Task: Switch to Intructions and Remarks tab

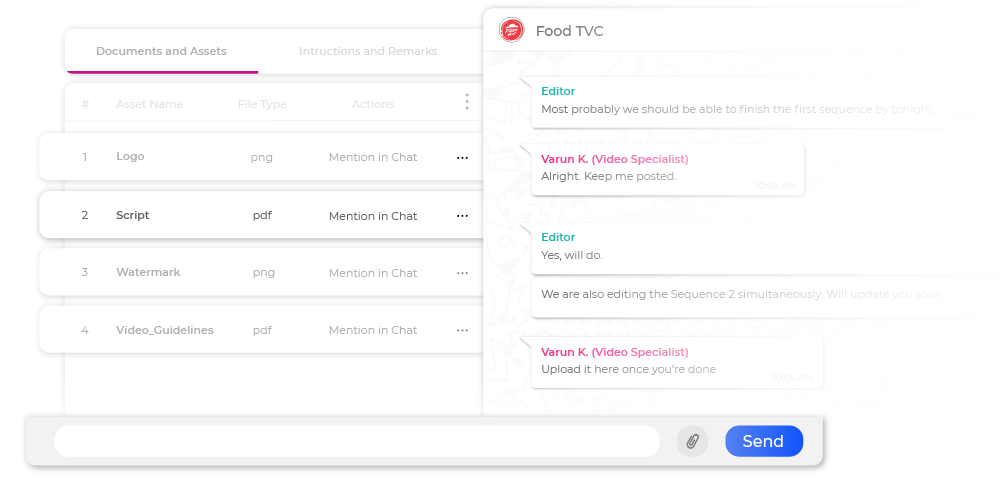Action: pyautogui.click(x=368, y=51)
